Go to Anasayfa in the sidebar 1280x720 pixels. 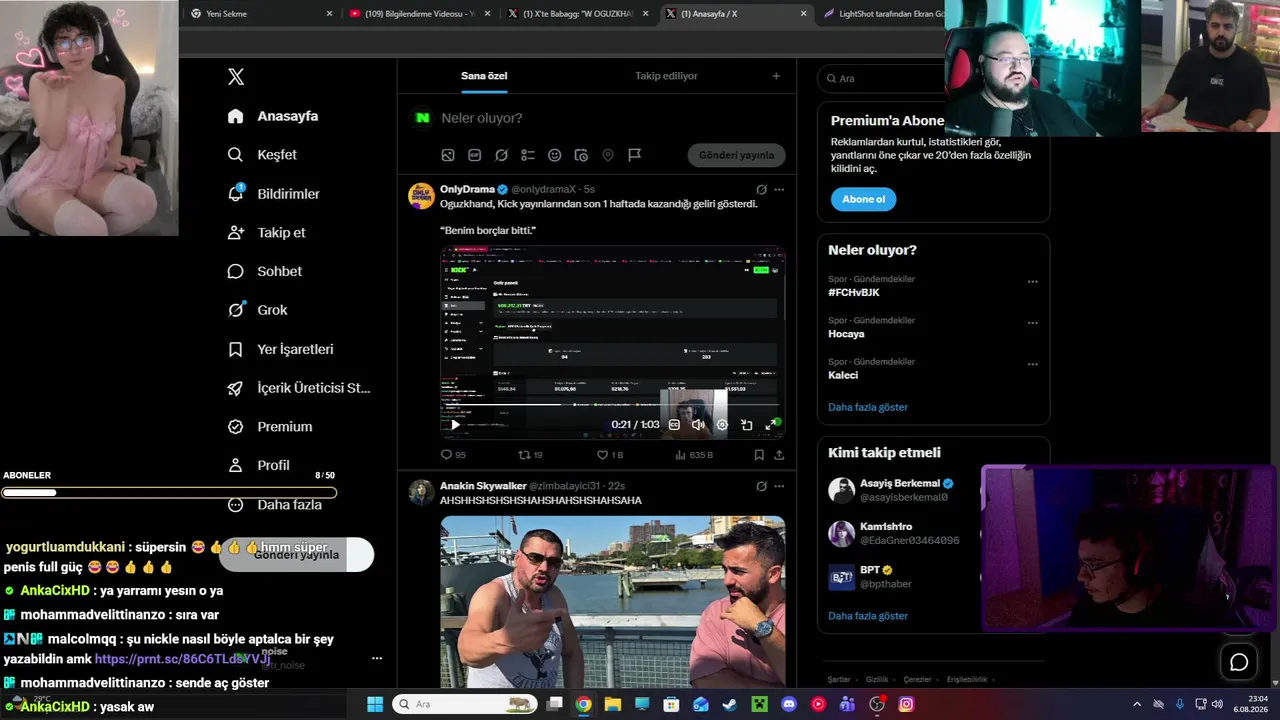pos(272,116)
